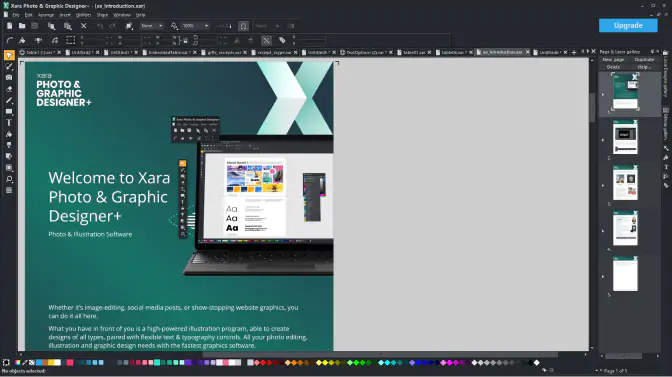
Task: Switch to the EmbeddedTable.xar document tab
Action: click(168, 52)
